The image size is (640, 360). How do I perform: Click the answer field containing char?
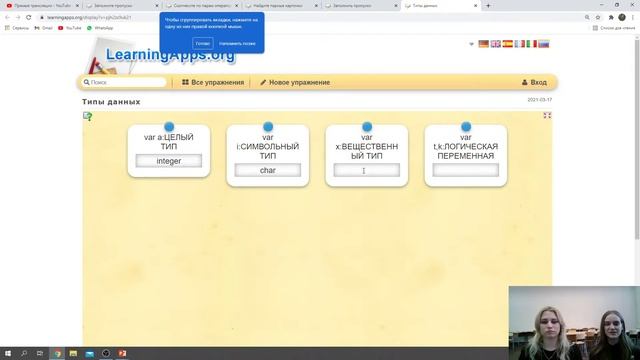point(268,170)
